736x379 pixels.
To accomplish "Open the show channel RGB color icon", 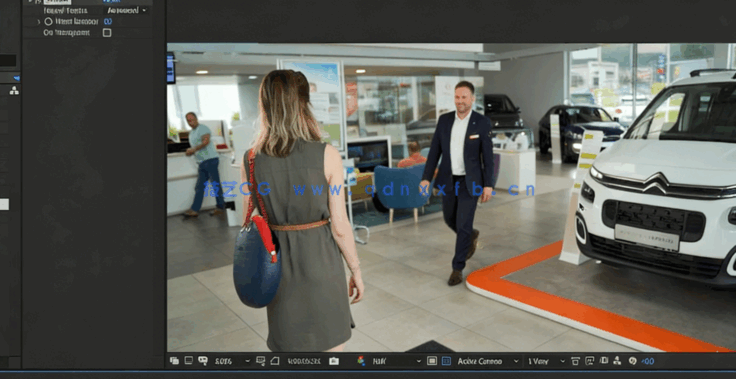I will coord(361,361).
